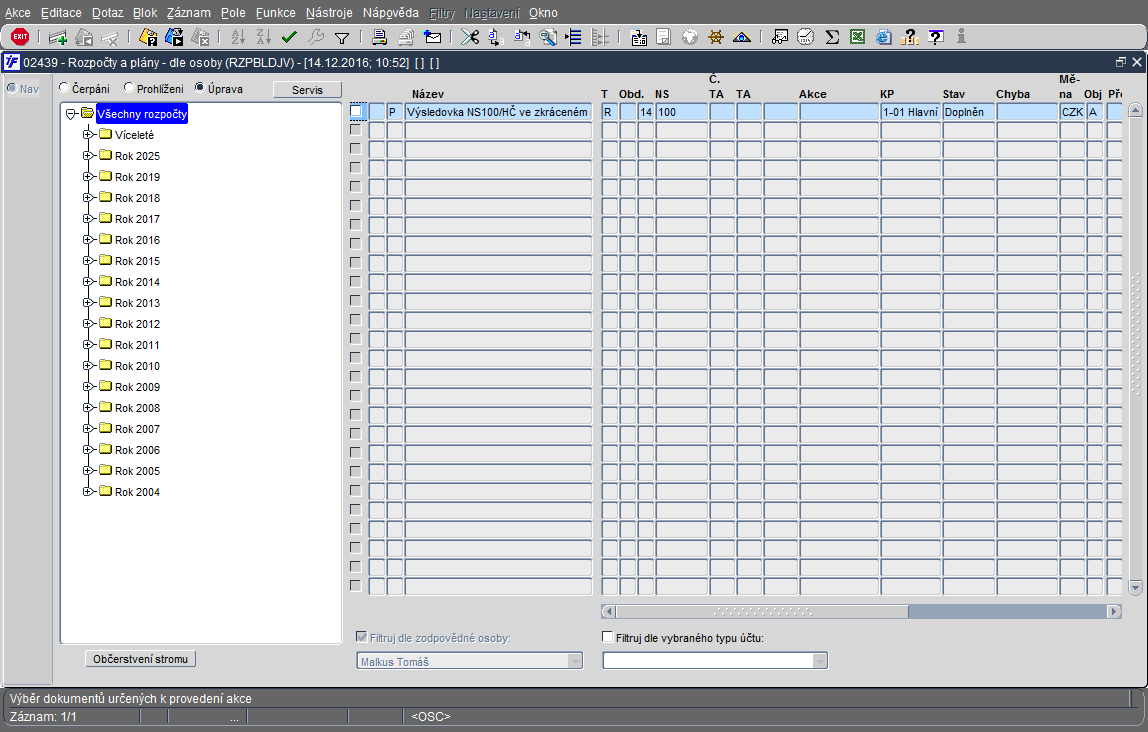Click the pyramid eye icon
The image size is (1148, 732).
742,37
